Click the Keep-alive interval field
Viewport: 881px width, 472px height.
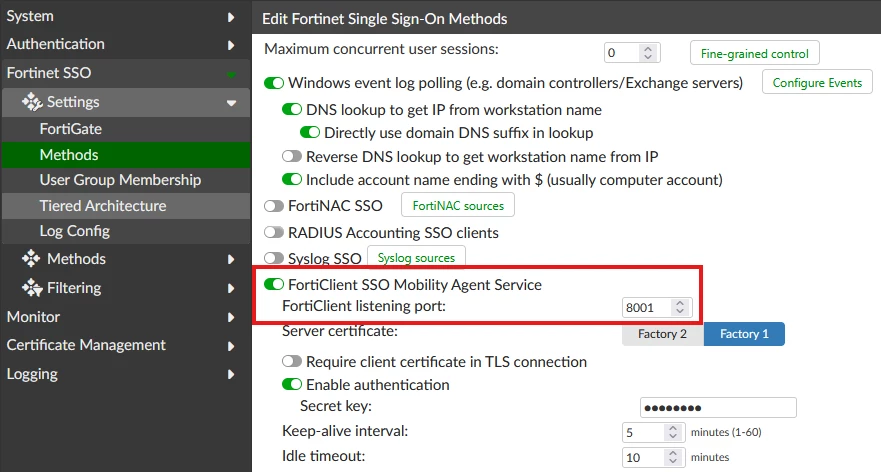tap(653, 432)
